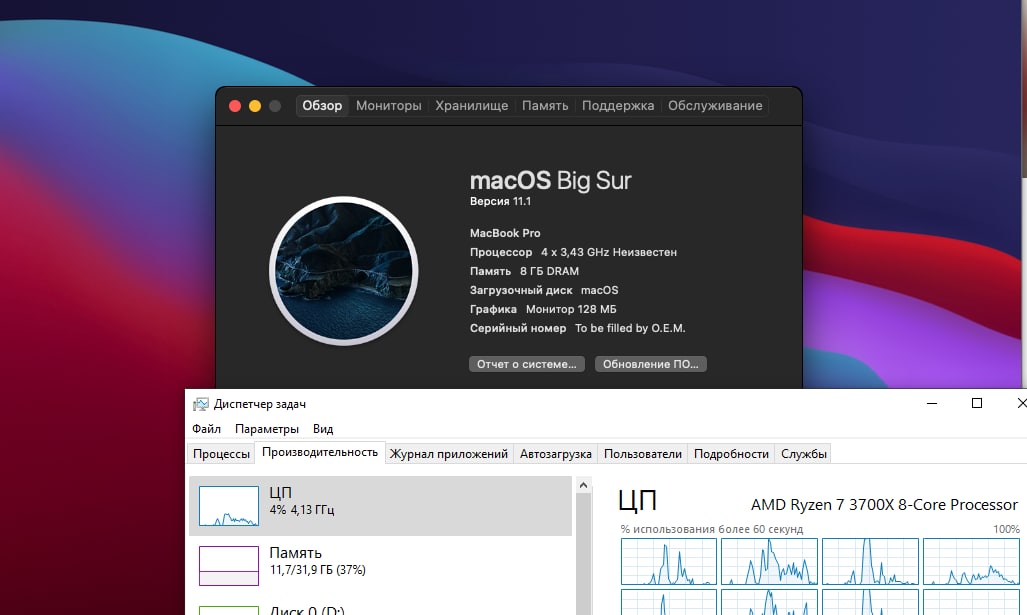The image size is (1027, 615).
Task: Click the Память mini usage graph thumbnail
Action: pyautogui.click(x=229, y=566)
